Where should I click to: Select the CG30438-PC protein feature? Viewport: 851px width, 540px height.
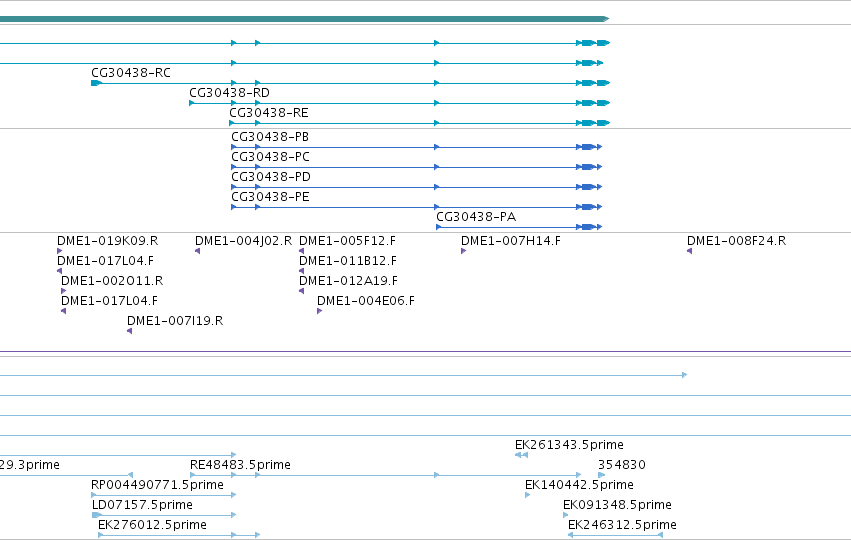(x=416, y=167)
